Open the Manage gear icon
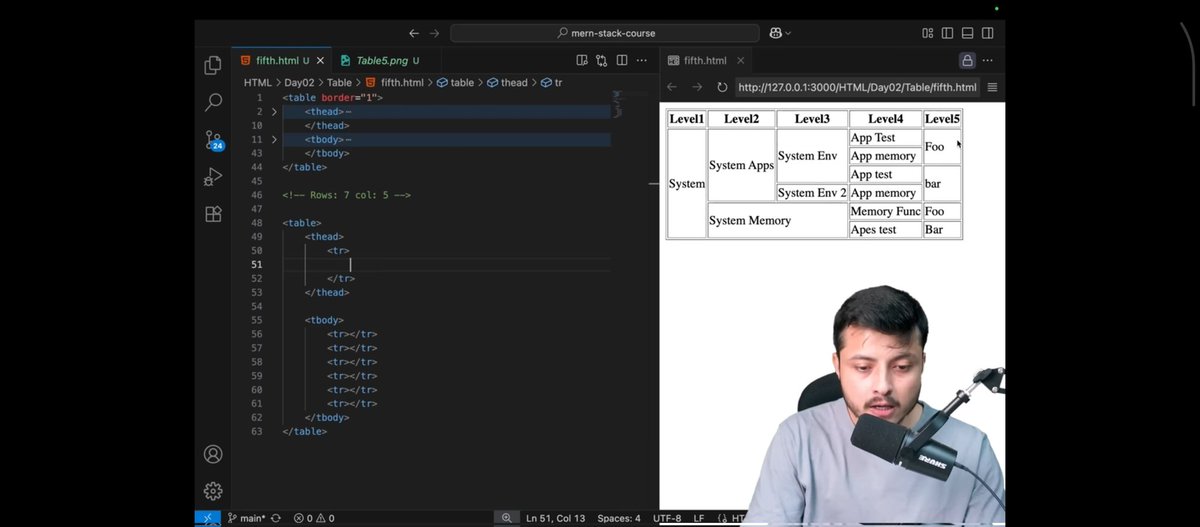1200x527 pixels. click(213, 491)
